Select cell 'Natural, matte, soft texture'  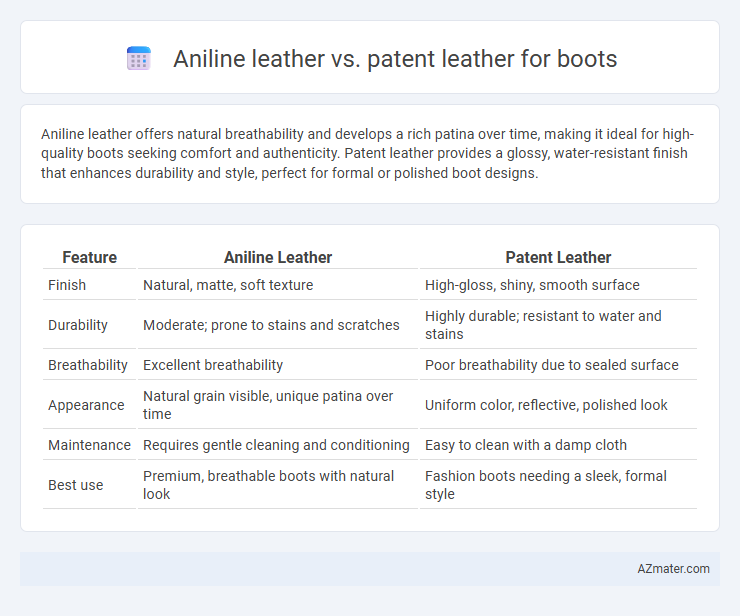coord(278,285)
